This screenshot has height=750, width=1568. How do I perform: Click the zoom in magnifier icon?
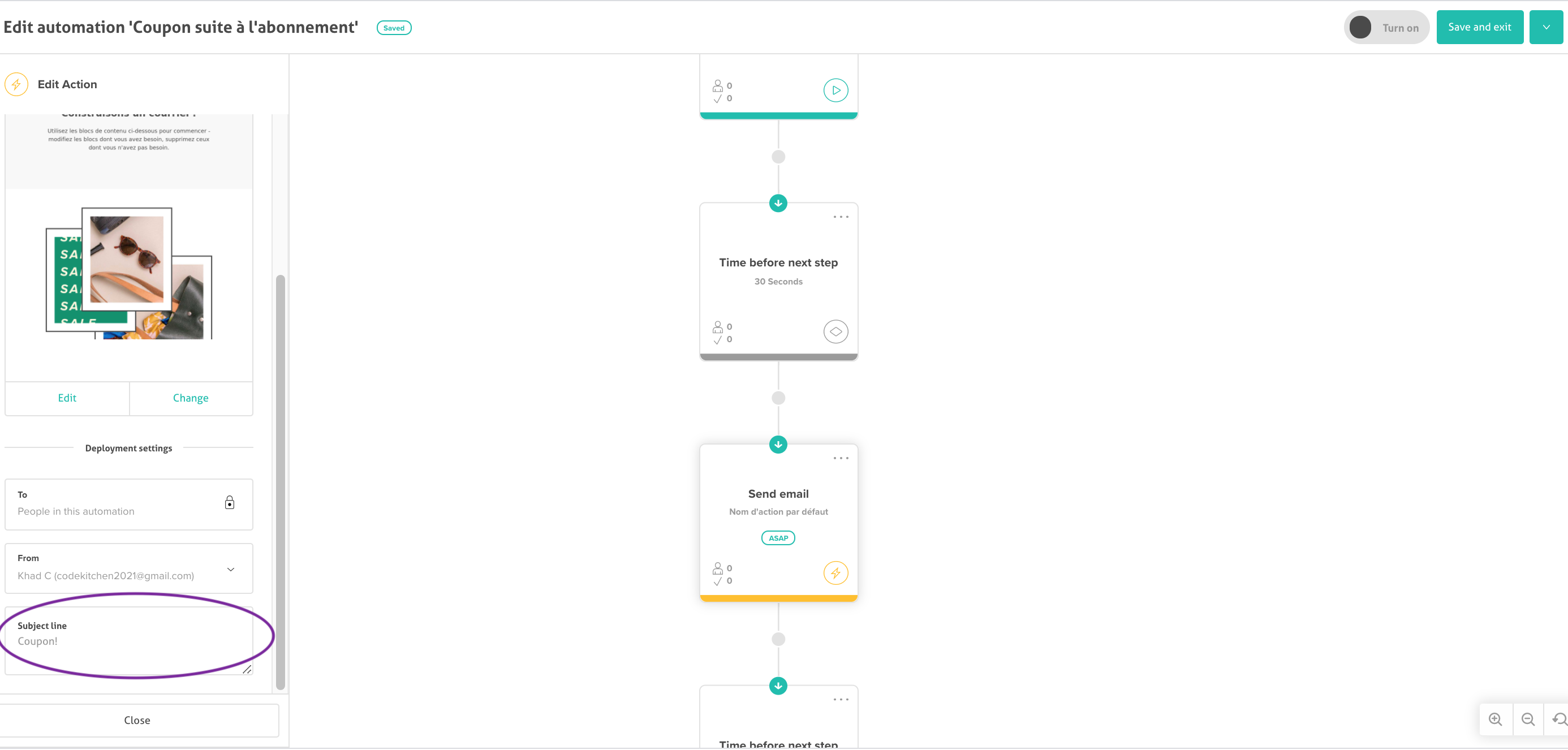1495,719
